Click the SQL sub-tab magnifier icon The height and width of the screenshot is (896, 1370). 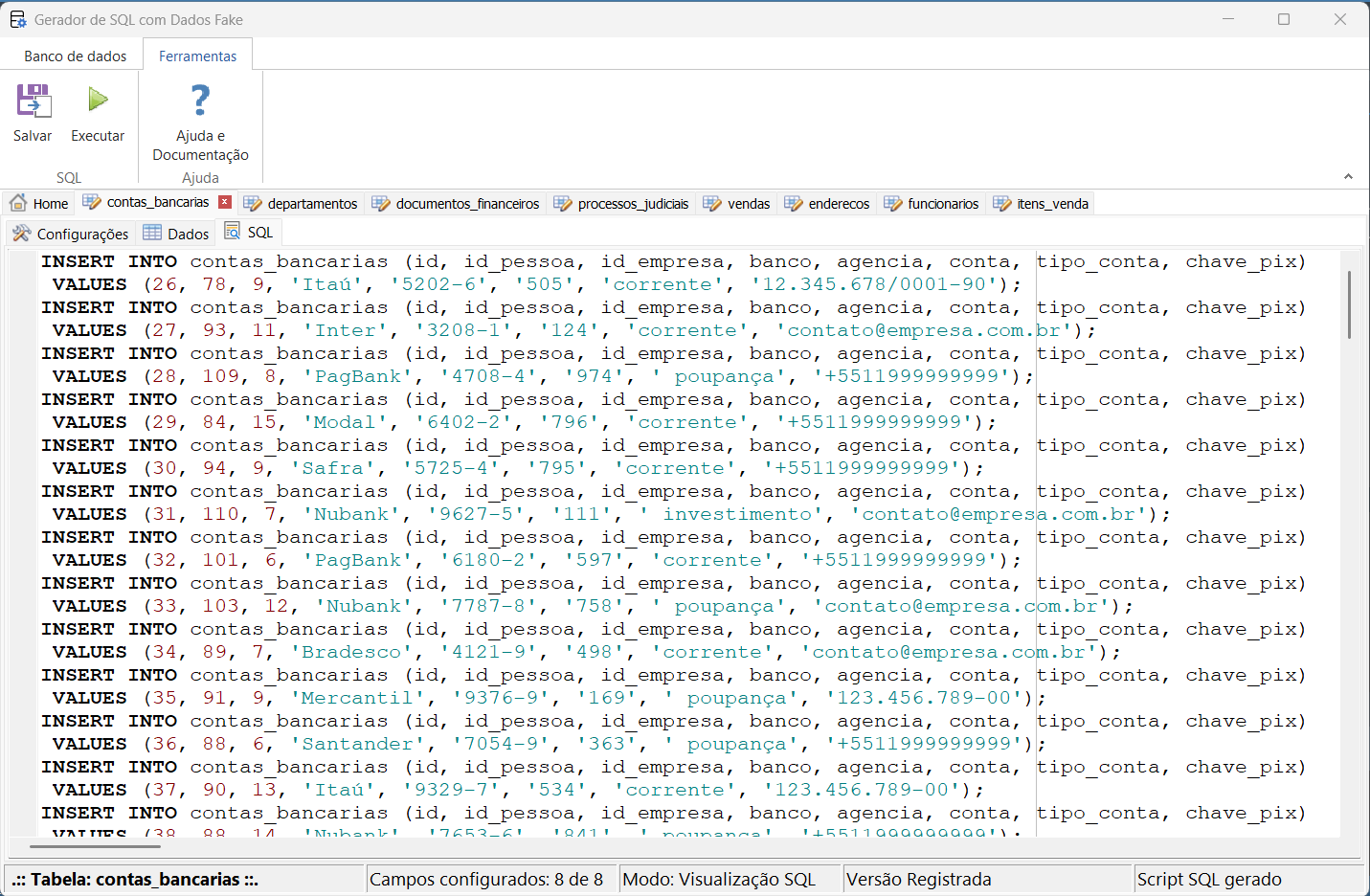(233, 232)
